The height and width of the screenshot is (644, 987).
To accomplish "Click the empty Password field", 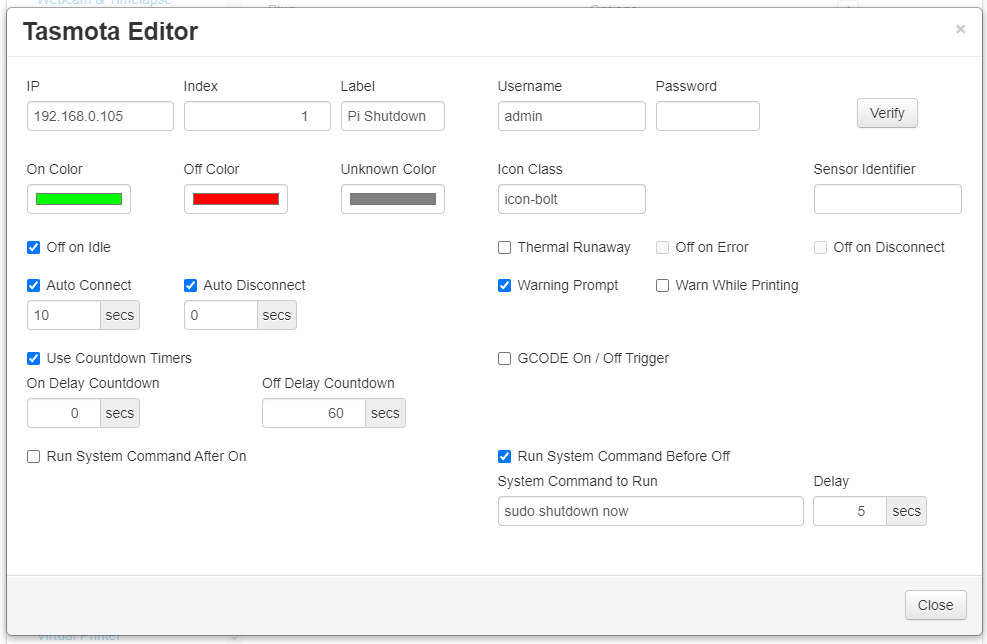I will point(708,116).
